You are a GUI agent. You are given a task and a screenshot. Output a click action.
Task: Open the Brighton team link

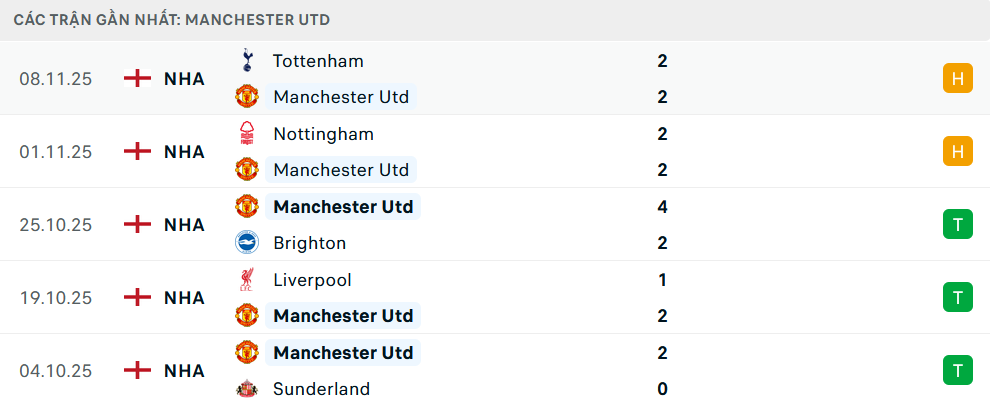[309, 243]
